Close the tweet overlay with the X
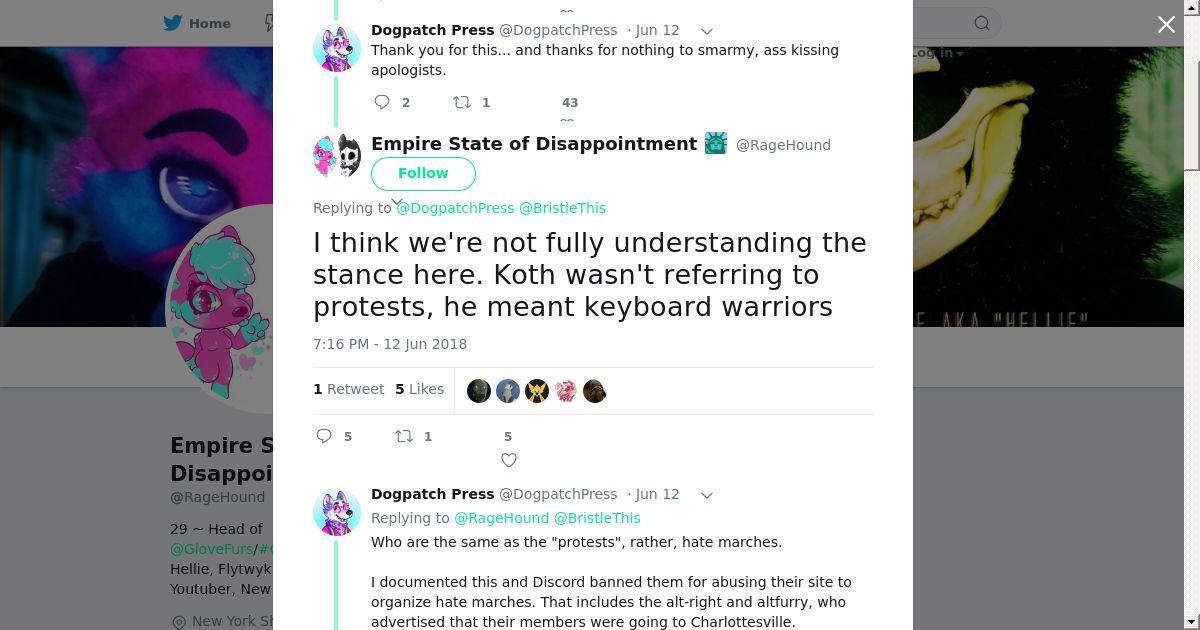 tap(1166, 24)
